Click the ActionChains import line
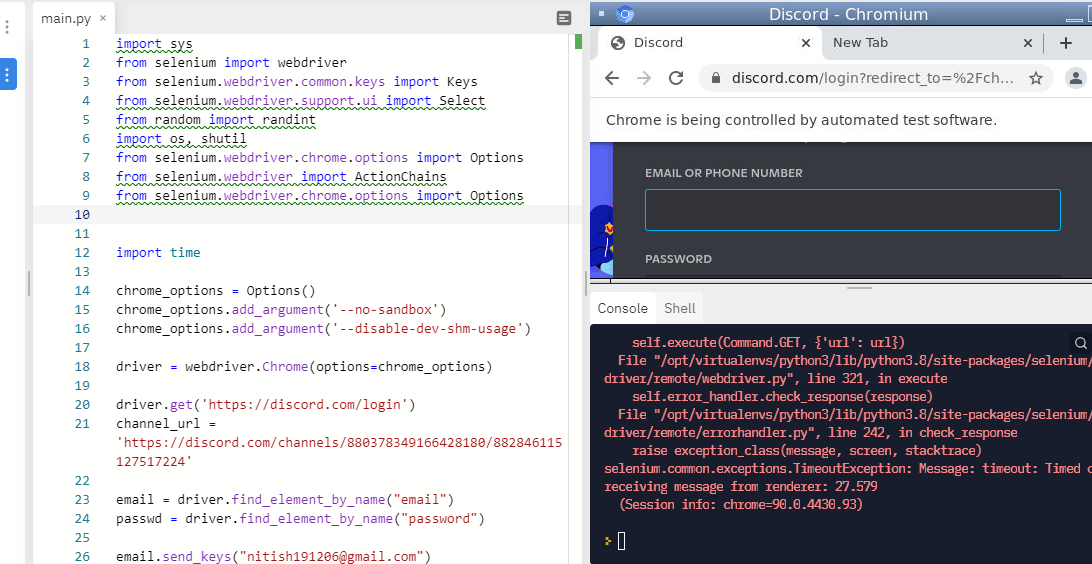The width and height of the screenshot is (1092, 564). 281,177
